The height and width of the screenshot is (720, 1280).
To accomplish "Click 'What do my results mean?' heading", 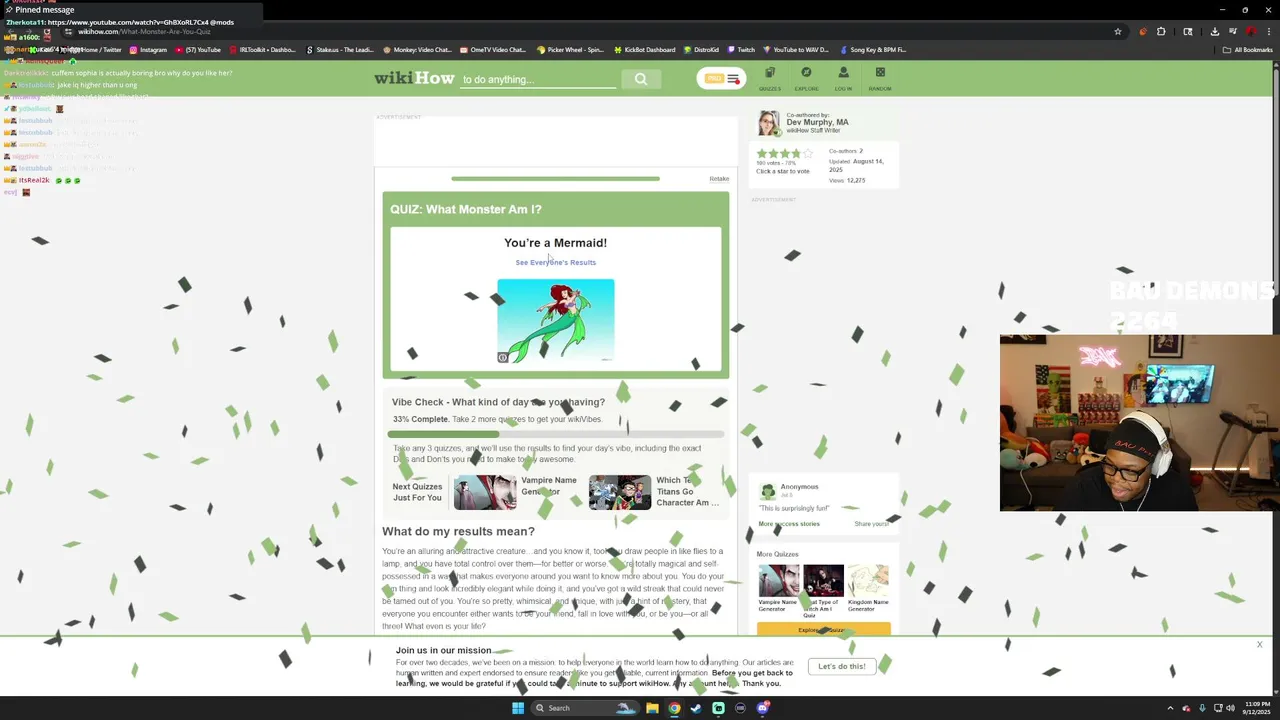I will tap(458, 531).
